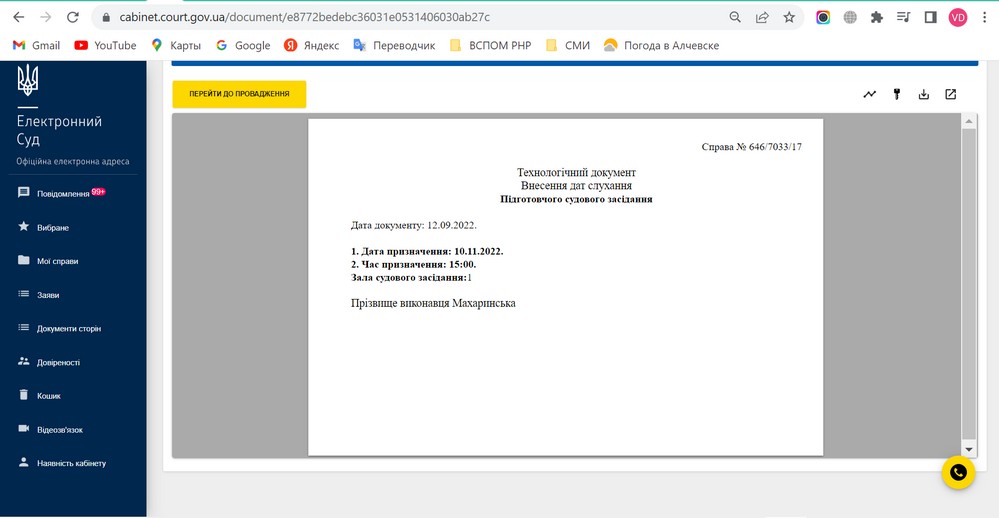Click the document viewer scroll up arrow
Viewport: 999px width, 518px height.
tap(968, 121)
